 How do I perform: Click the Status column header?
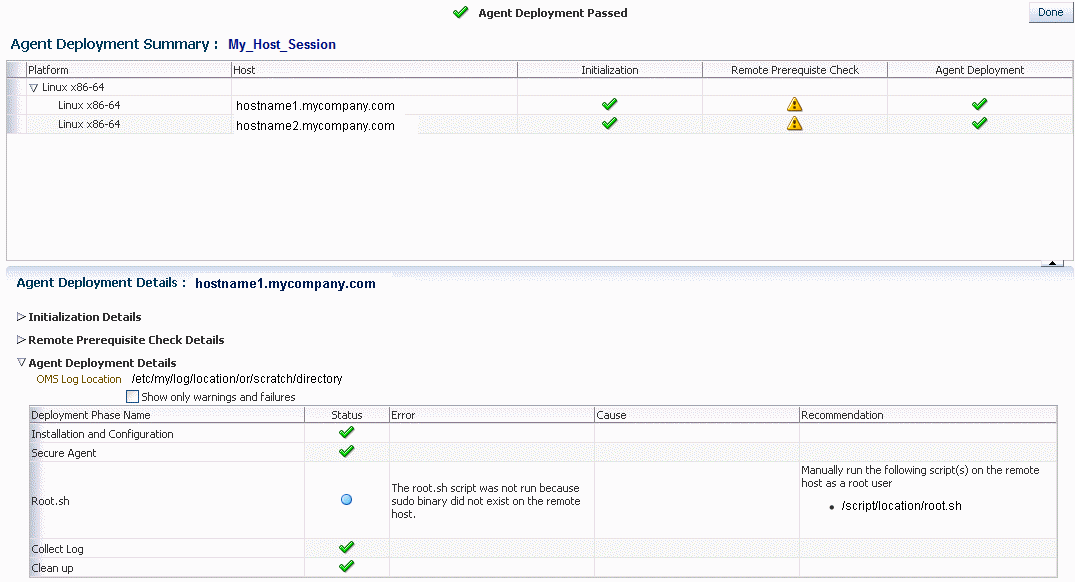click(x=346, y=415)
